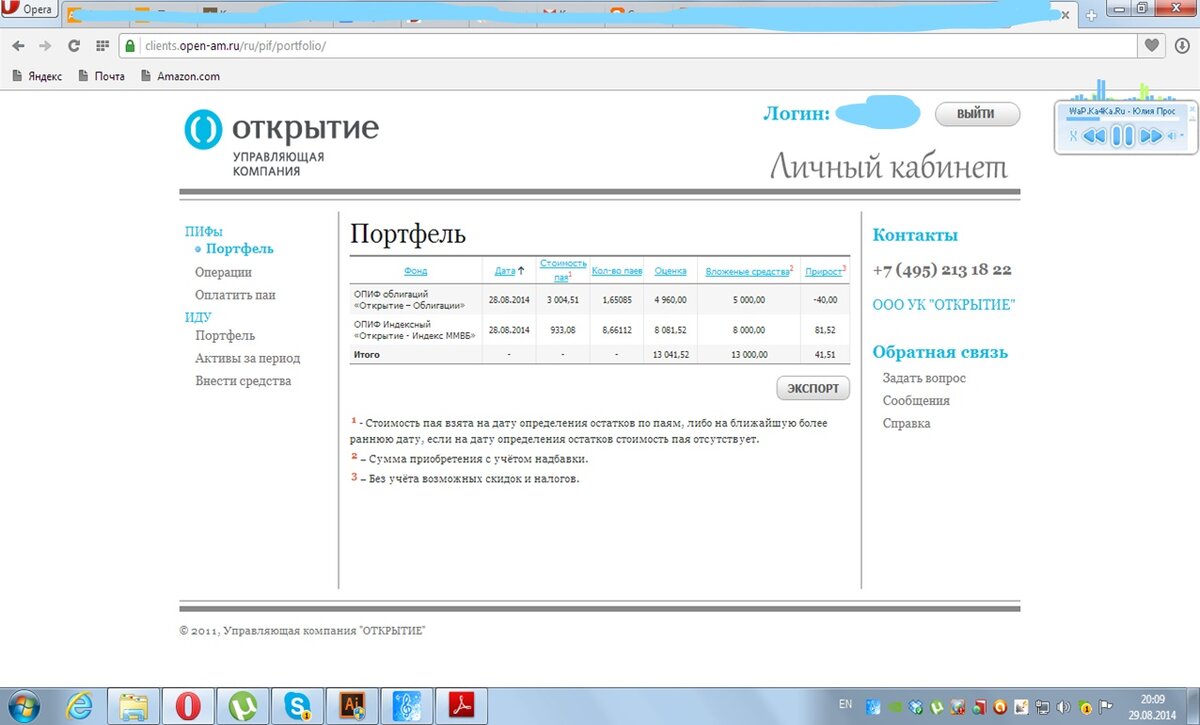The height and width of the screenshot is (725, 1200).
Task: Open Задать вопрос feedback link
Action: pyautogui.click(x=924, y=378)
